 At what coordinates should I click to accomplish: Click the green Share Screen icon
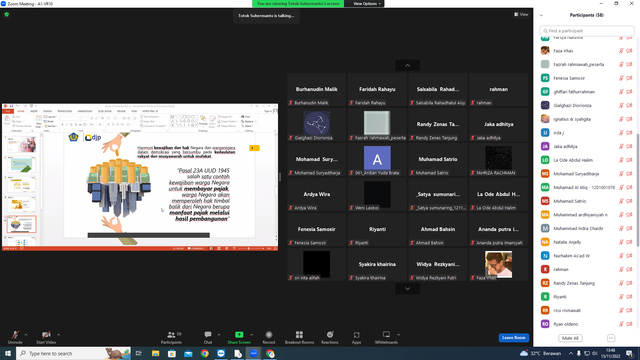(x=239, y=335)
